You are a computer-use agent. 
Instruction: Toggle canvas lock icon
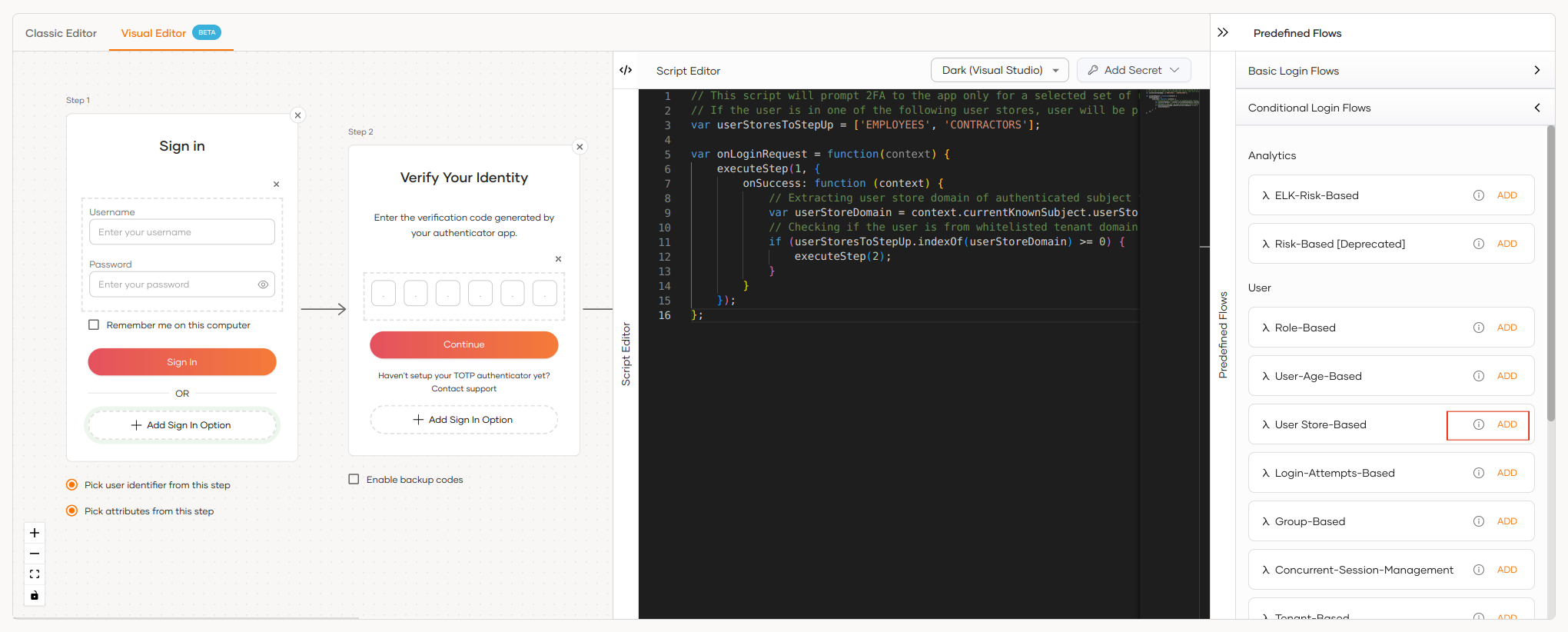(x=35, y=595)
